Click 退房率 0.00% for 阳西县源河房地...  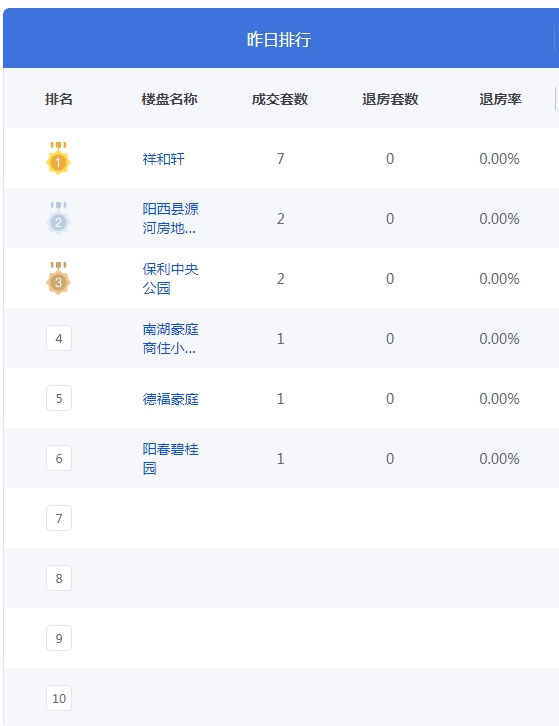(499, 219)
